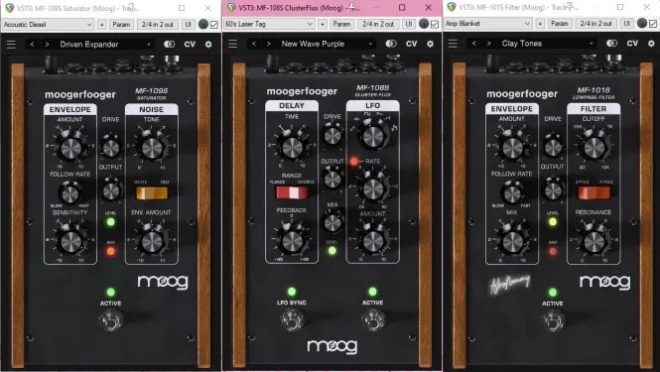Click the Filter ACTIVE footswitch

click(x=553, y=321)
